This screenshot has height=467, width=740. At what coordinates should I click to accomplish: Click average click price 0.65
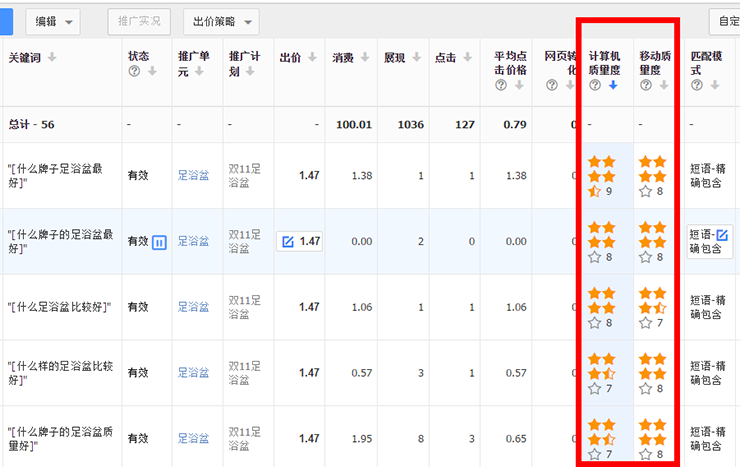click(x=516, y=439)
